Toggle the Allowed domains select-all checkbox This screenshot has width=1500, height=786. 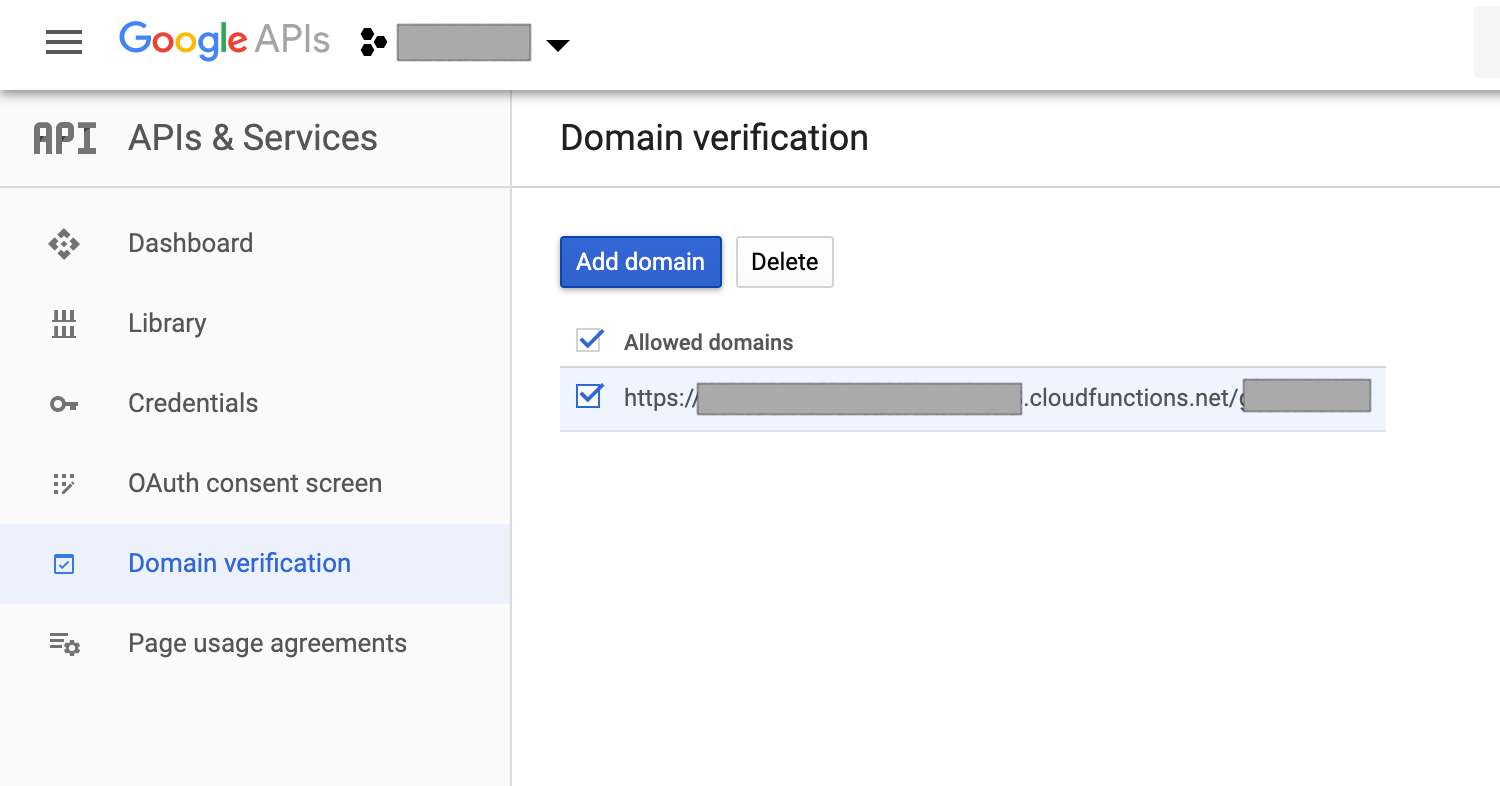(589, 341)
